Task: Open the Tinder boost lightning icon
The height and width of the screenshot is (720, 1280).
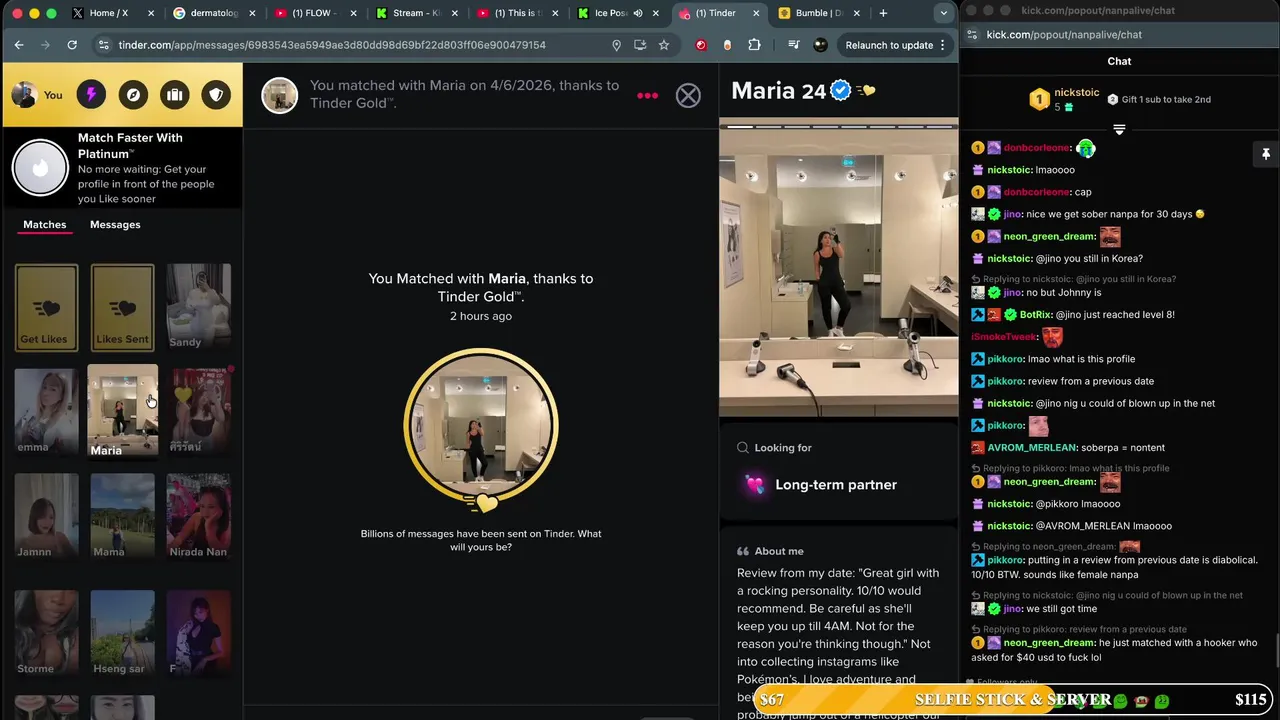Action: click(91, 95)
